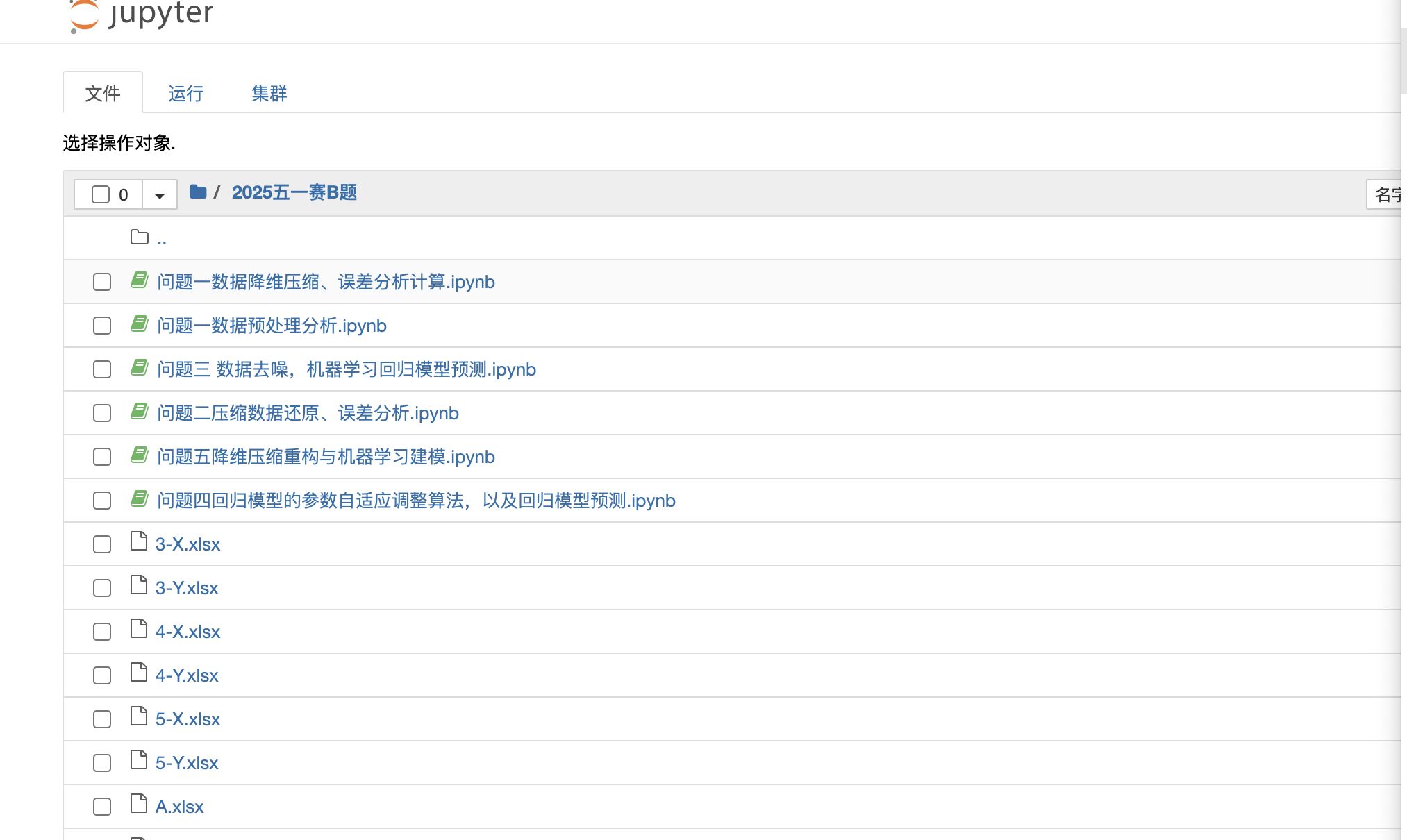Switch to the 集群 tab
The width and height of the screenshot is (1407, 840).
tap(269, 94)
